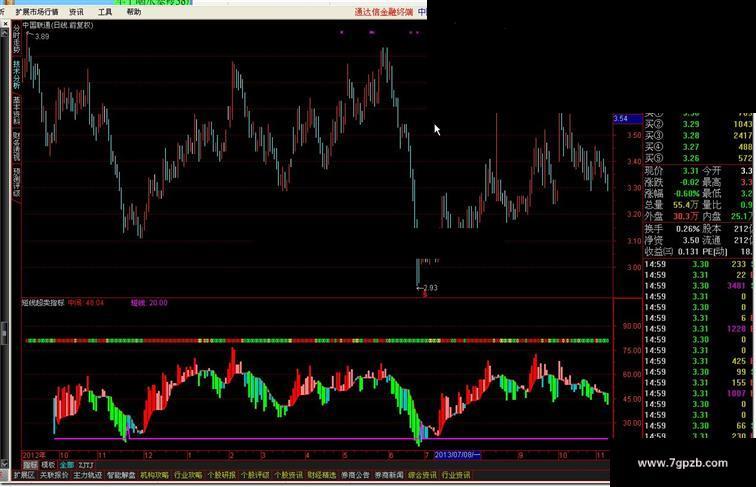The width and height of the screenshot is (756, 487).
Task: Switch to the 基本资料 side tab
Action: point(16,110)
